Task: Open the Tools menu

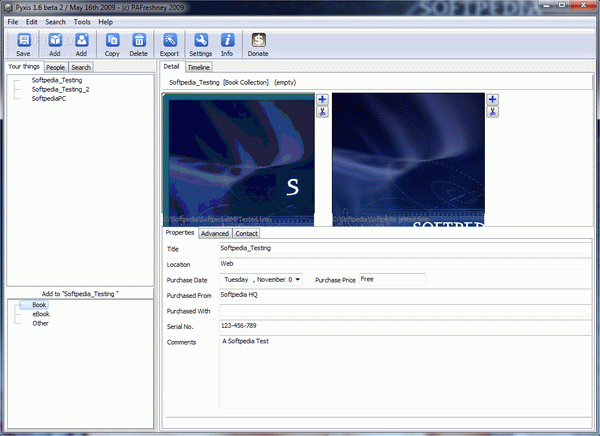Action: [82, 22]
